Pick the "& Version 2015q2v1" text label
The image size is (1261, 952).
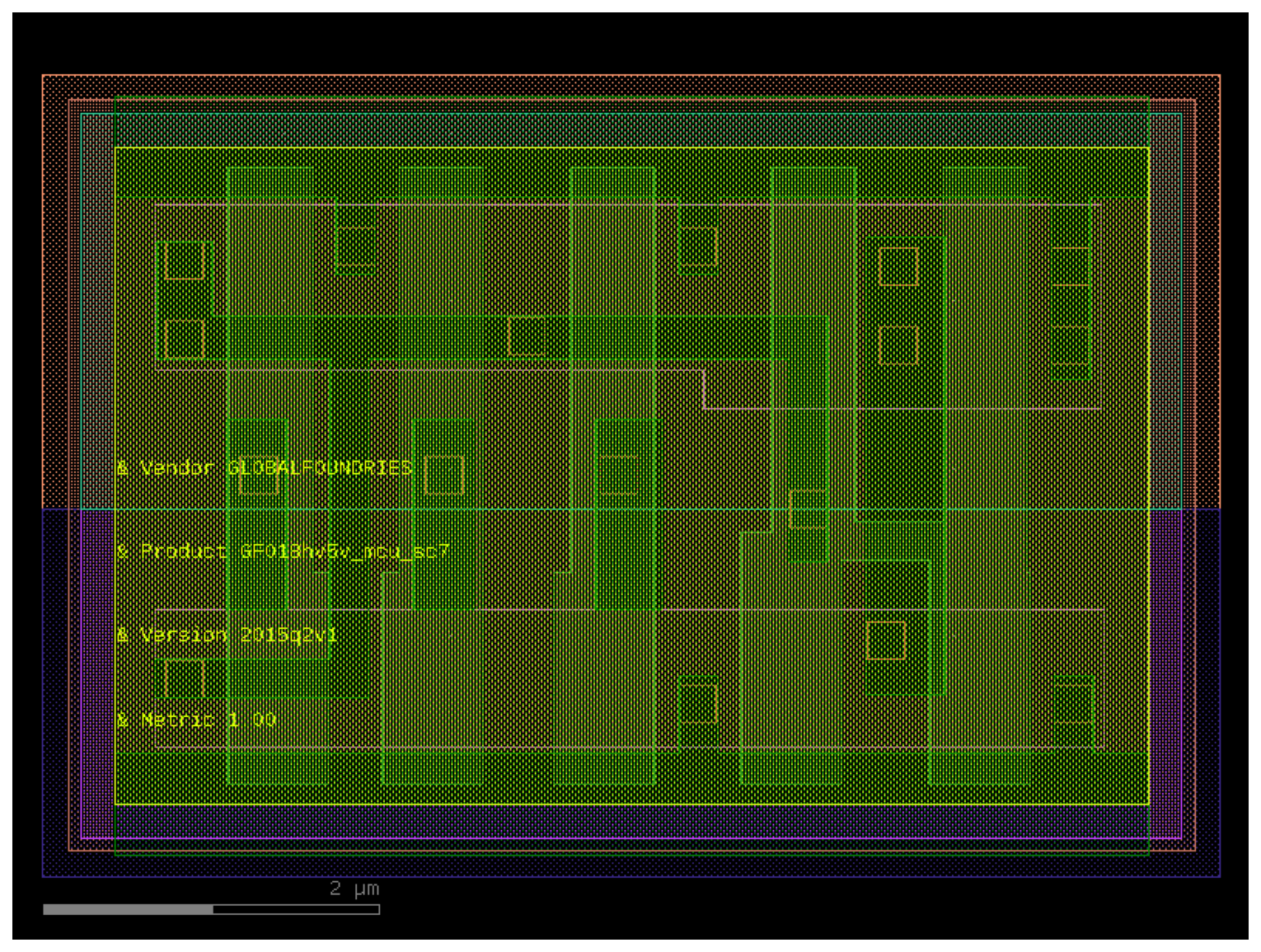click(227, 635)
